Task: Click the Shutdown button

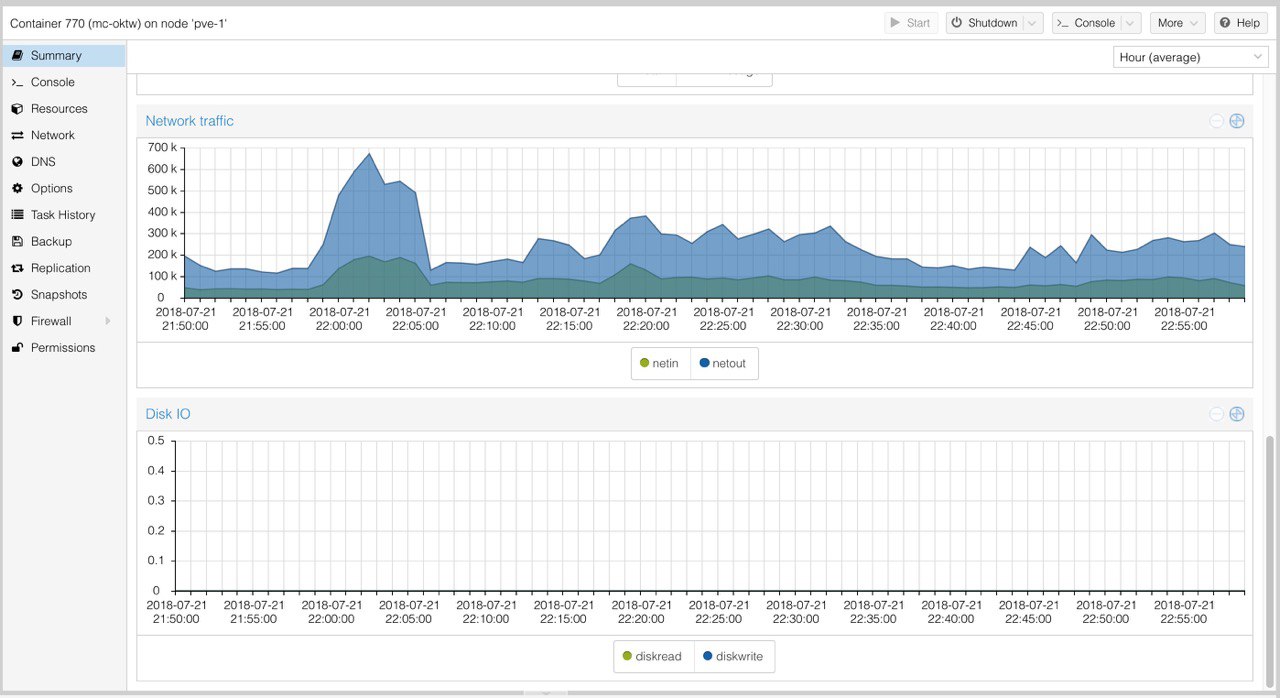Action: coord(983,23)
